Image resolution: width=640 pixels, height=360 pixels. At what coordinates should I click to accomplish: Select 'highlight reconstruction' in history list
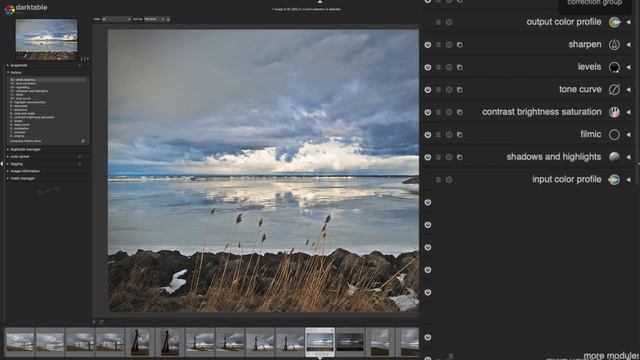(29, 102)
